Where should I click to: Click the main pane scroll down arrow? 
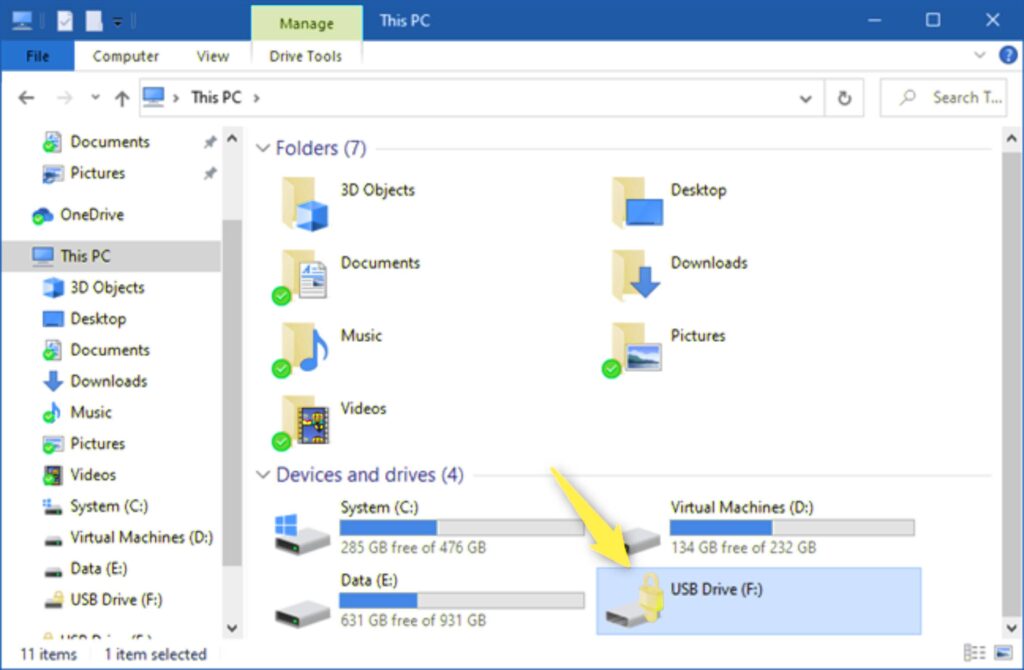pyautogui.click(x=1011, y=628)
